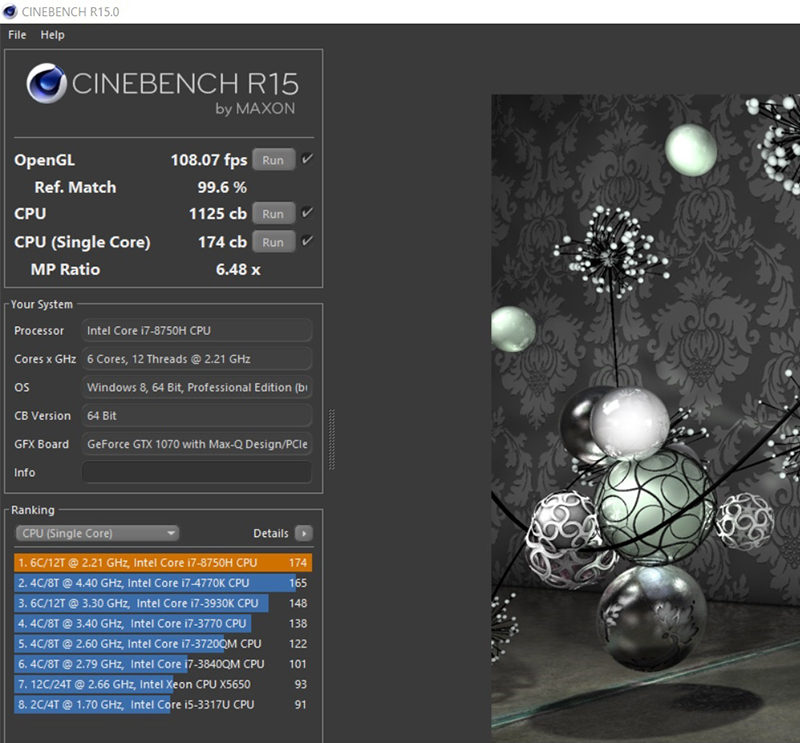Click the panel splitter grip handle
Image resolution: width=800 pixels, height=743 pixels.
(332, 439)
